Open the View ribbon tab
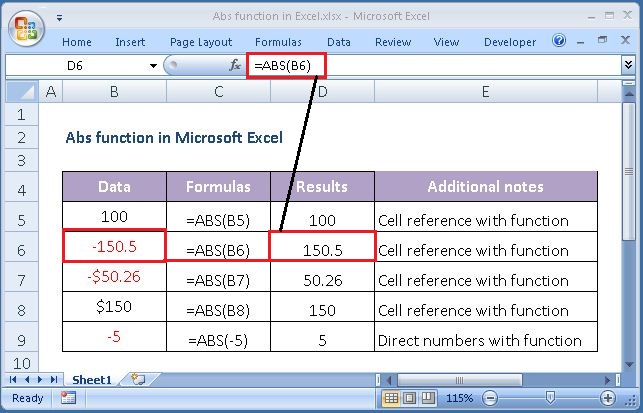This screenshot has height=413, width=643. pyautogui.click(x=446, y=42)
